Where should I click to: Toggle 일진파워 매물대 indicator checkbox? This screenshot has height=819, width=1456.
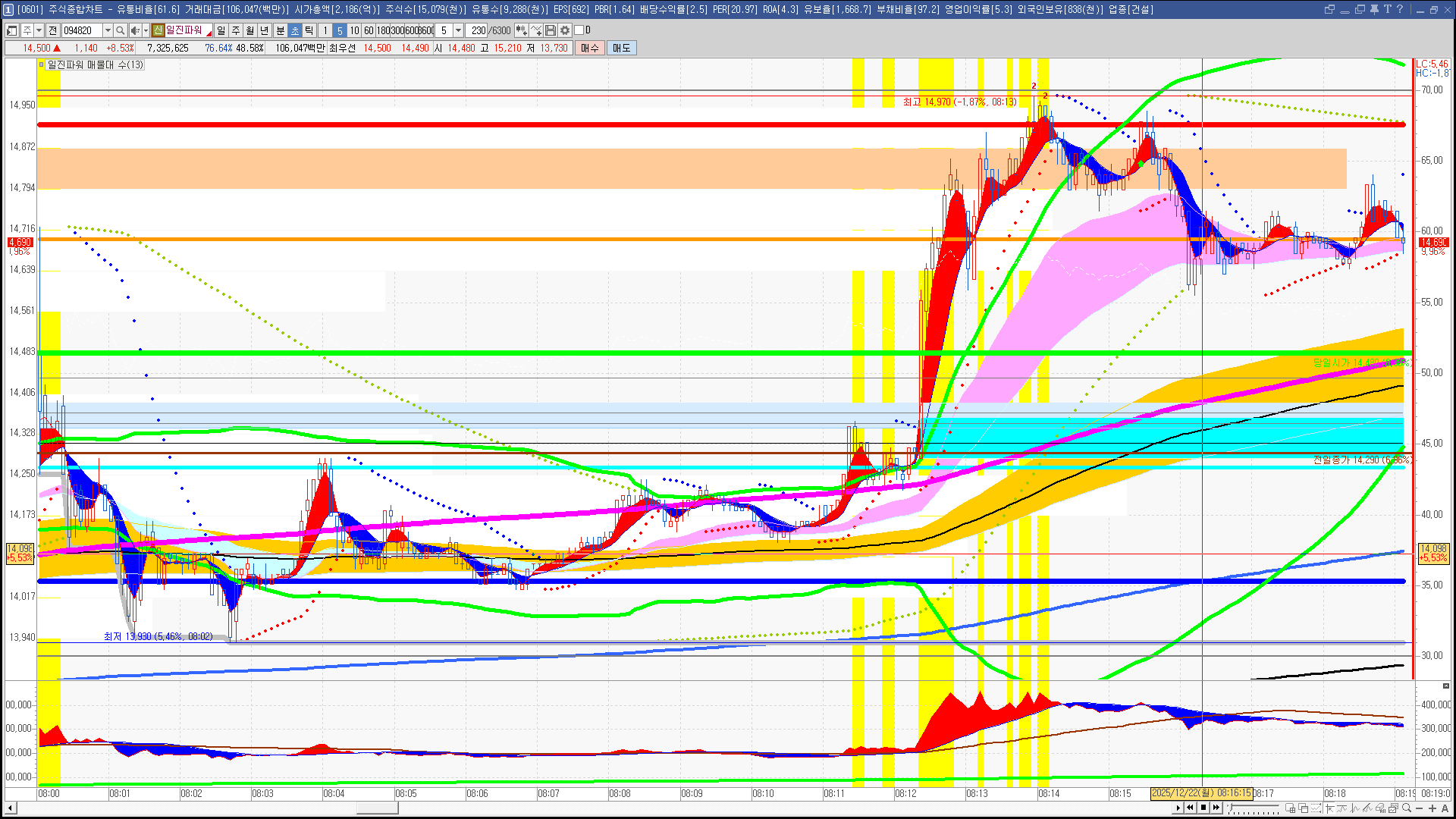42,64
